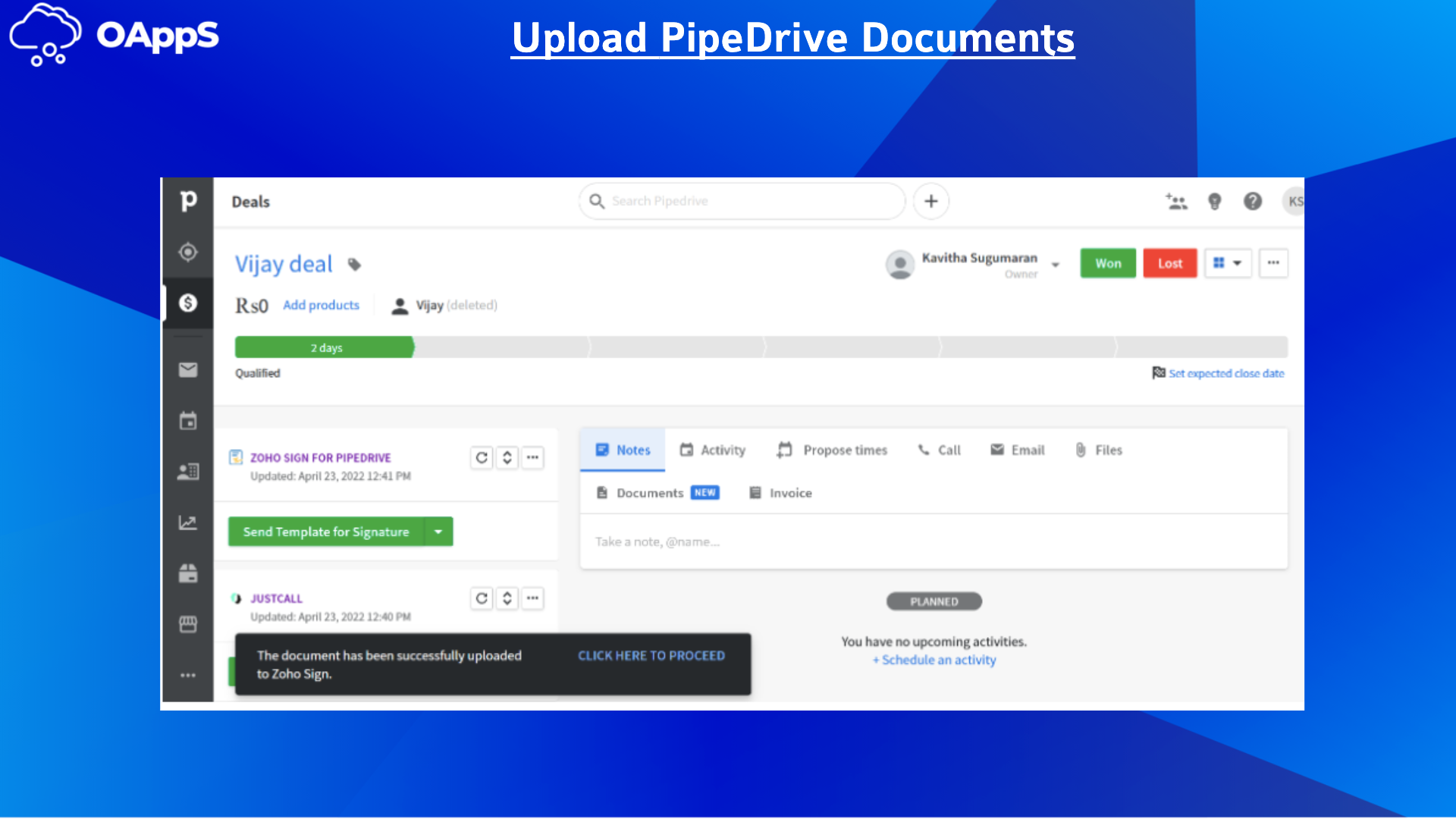The image size is (1456, 819).
Task: Select the Documents tab
Action: pos(657,493)
